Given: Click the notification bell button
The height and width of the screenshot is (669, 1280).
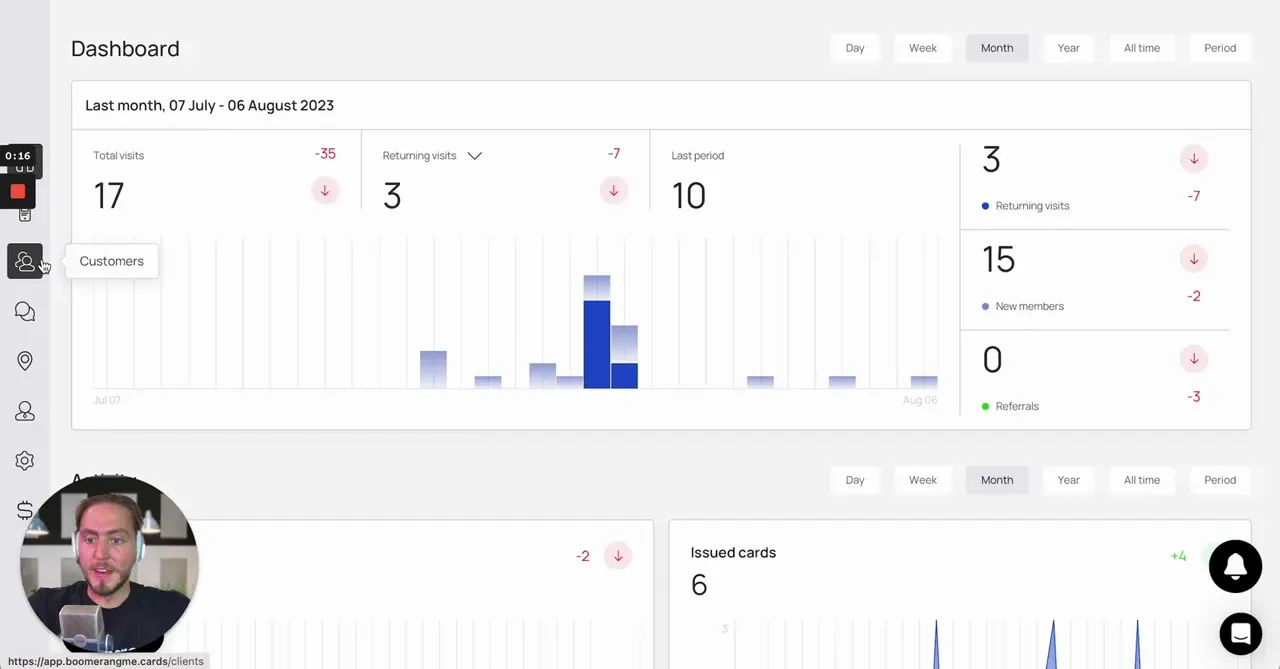Looking at the screenshot, I should point(1235,566).
